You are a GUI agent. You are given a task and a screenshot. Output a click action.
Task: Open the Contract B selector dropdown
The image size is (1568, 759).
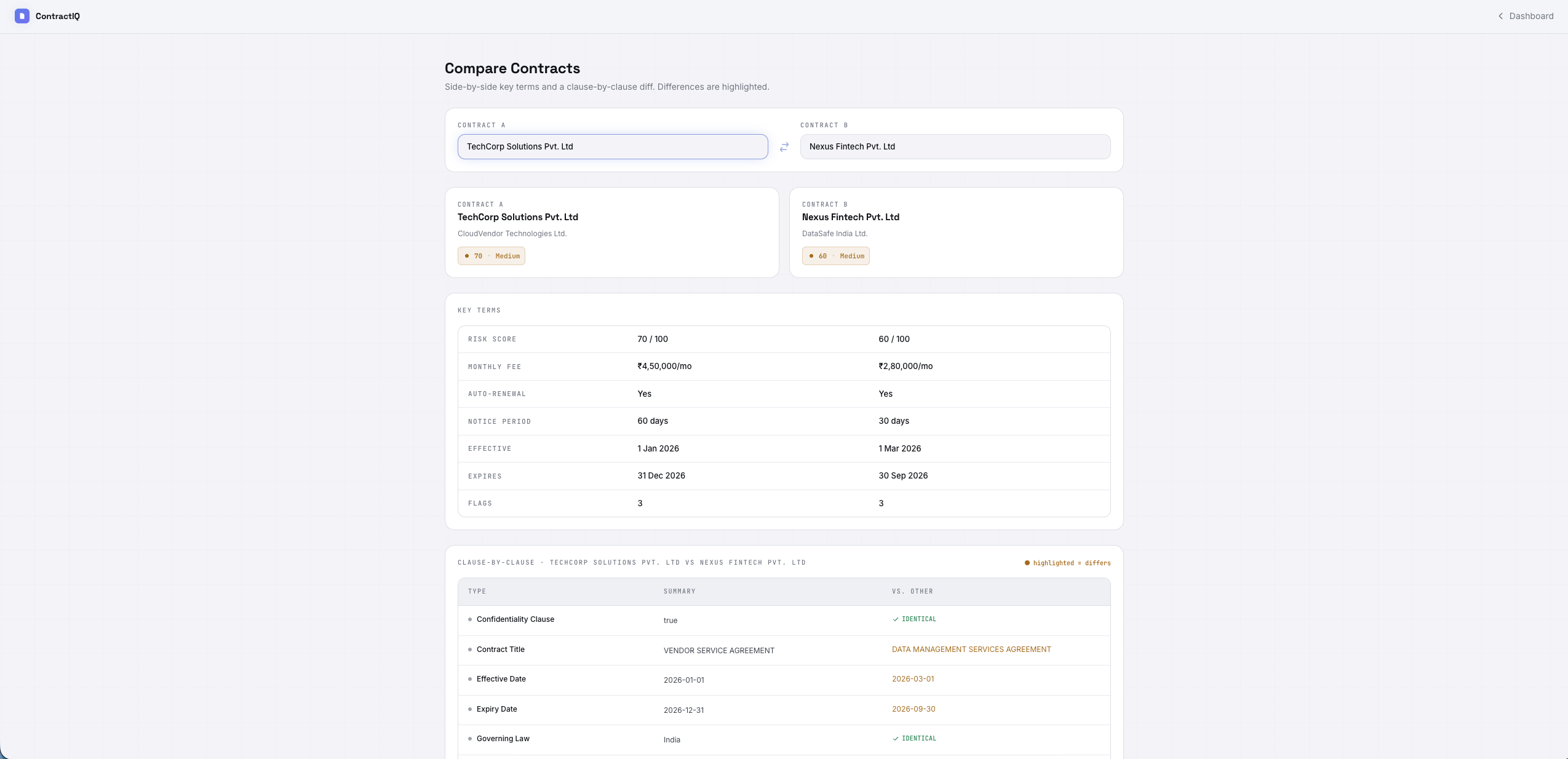pyautogui.click(x=955, y=146)
